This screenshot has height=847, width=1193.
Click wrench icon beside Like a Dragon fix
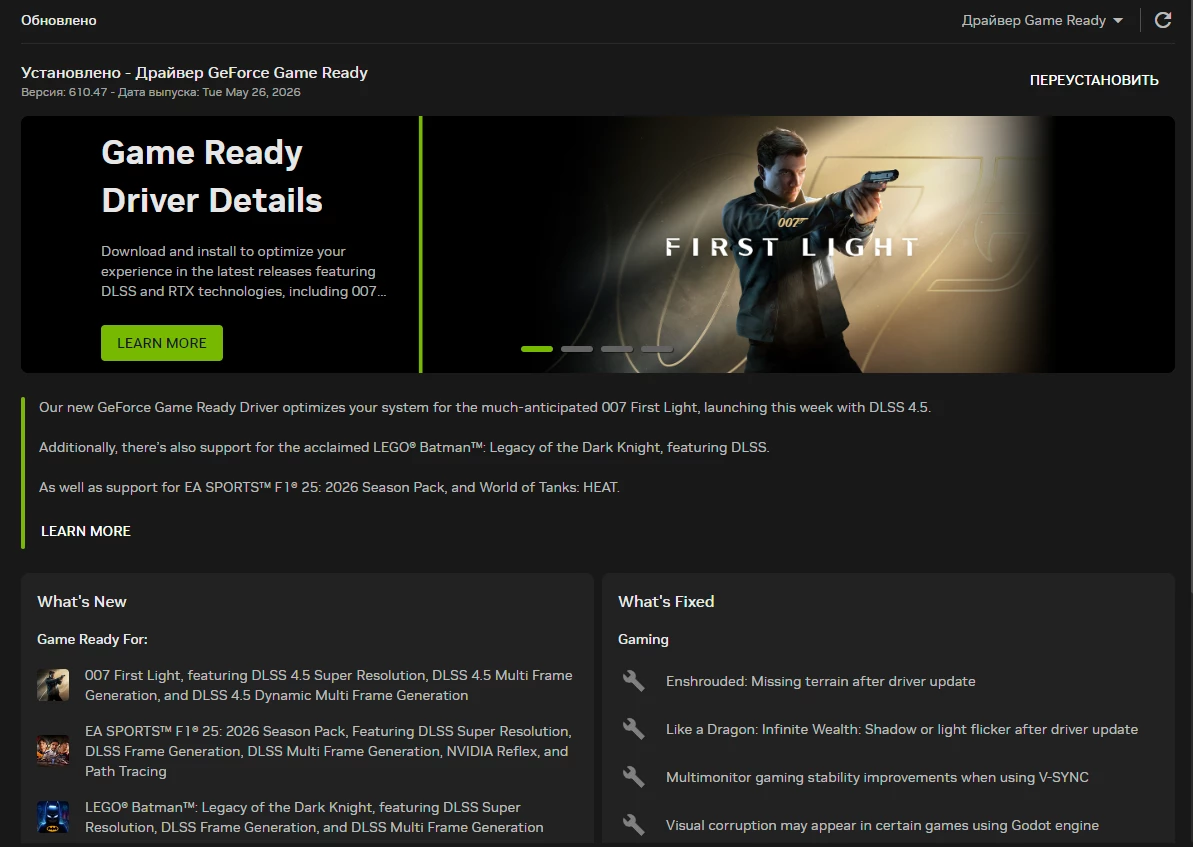click(x=633, y=728)
